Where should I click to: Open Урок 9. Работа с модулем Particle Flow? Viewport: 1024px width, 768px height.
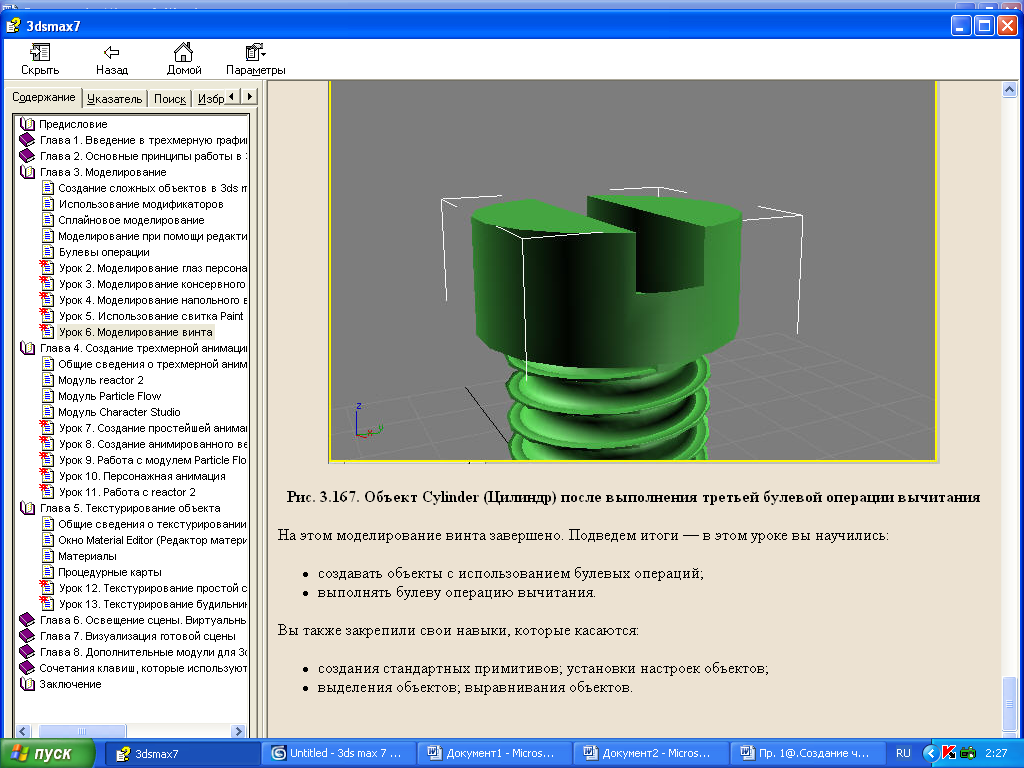152,460
